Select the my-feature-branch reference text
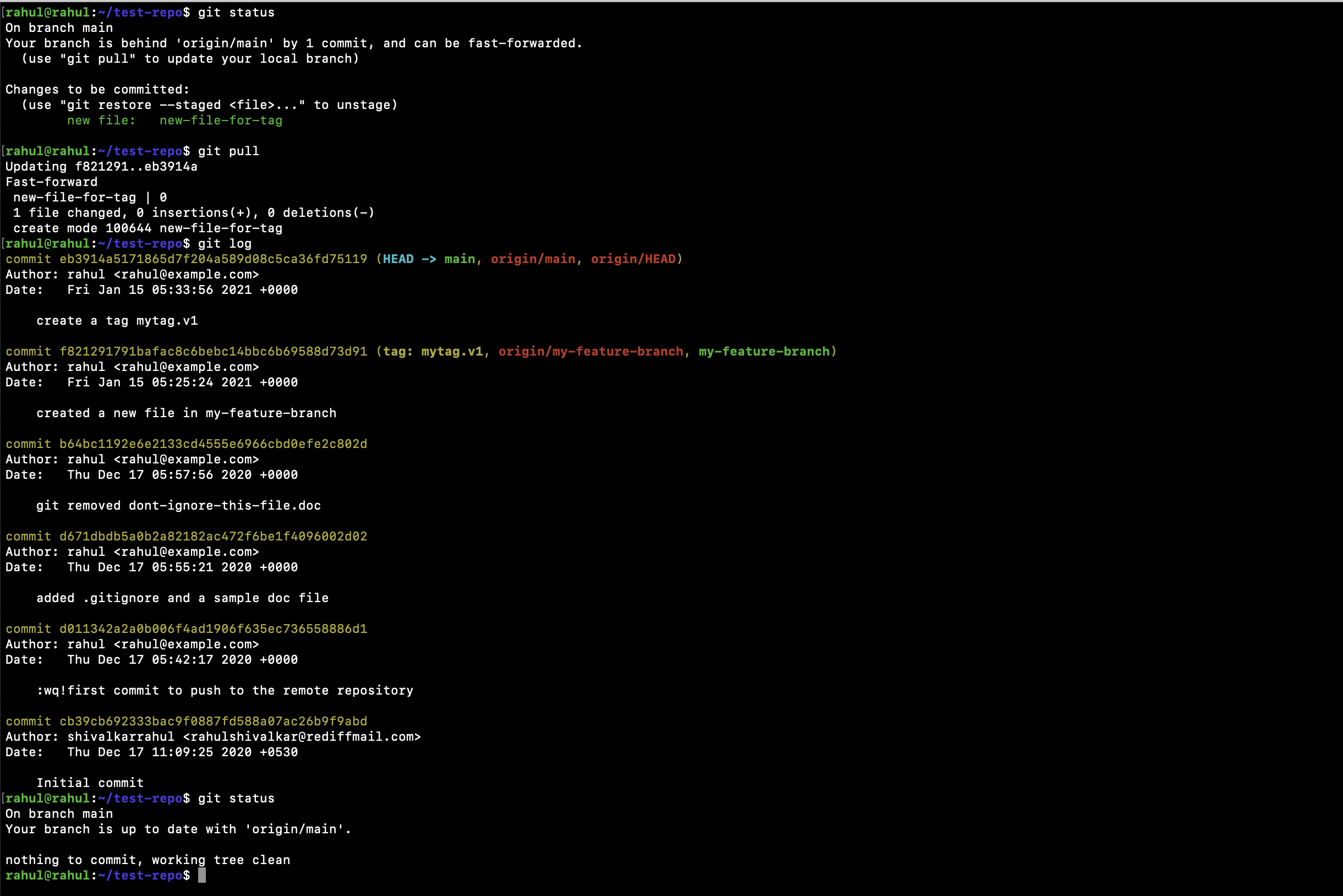1343x896 pixels. 766,351
